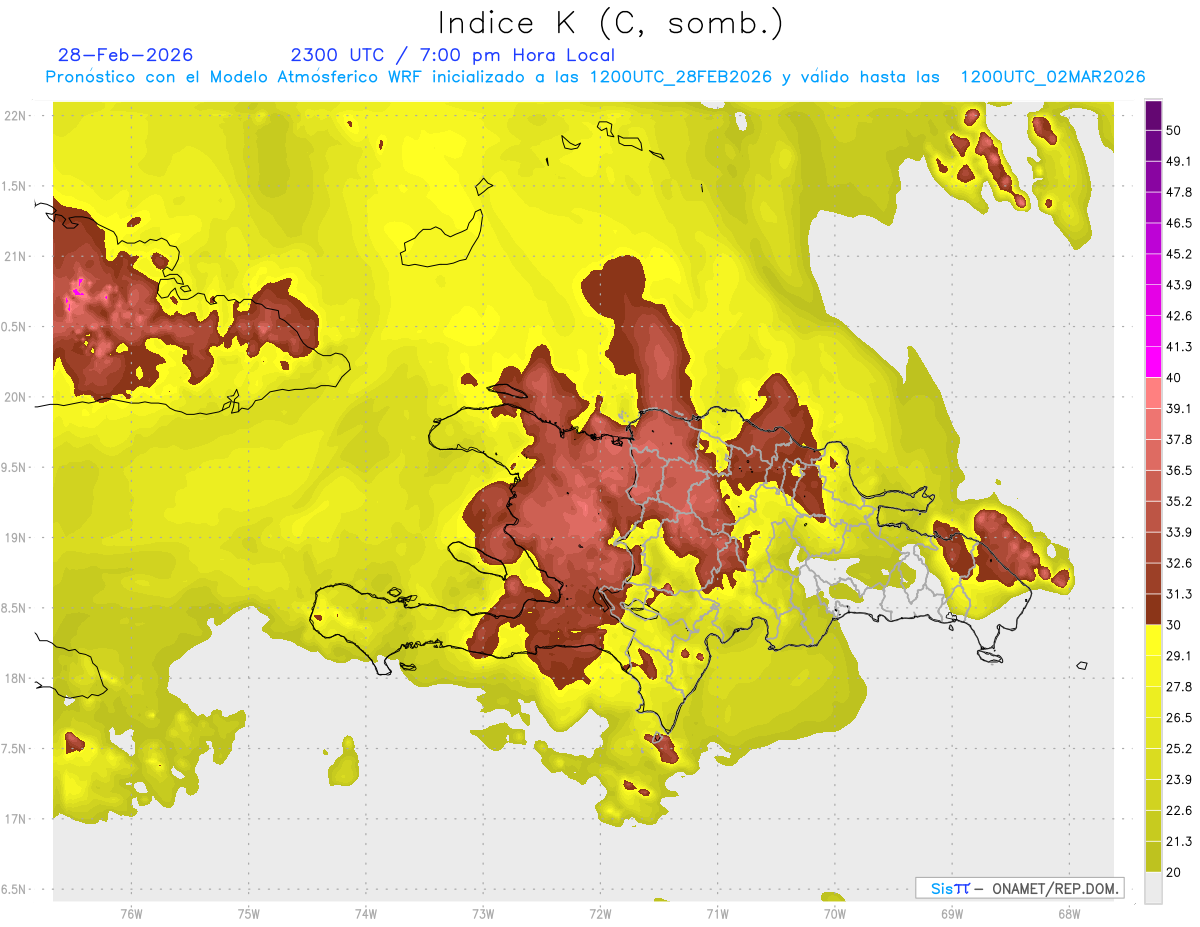Click the "36.5" color scale value
Viewport: 1200px width, 927px height.
click(x=1179, y=470)
